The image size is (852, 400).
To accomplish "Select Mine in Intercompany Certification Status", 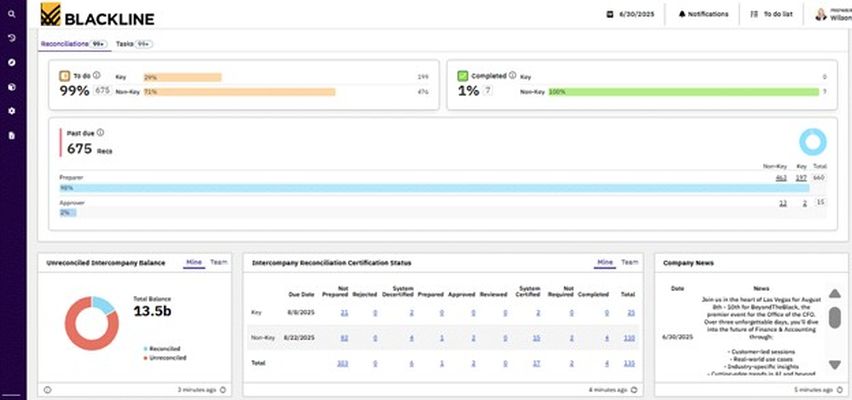I will pos(604,262).
